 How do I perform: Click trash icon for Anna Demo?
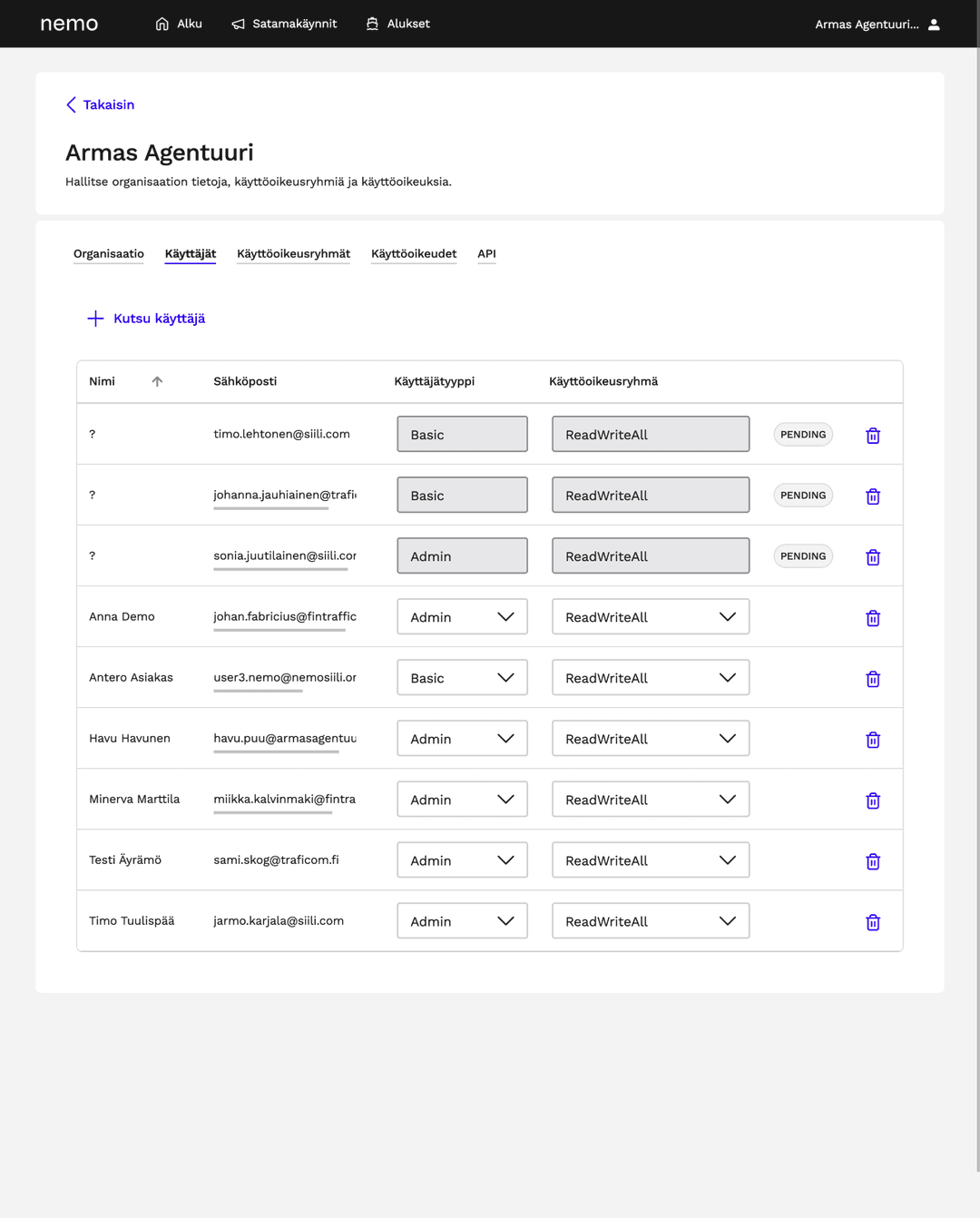pos(872,618)
